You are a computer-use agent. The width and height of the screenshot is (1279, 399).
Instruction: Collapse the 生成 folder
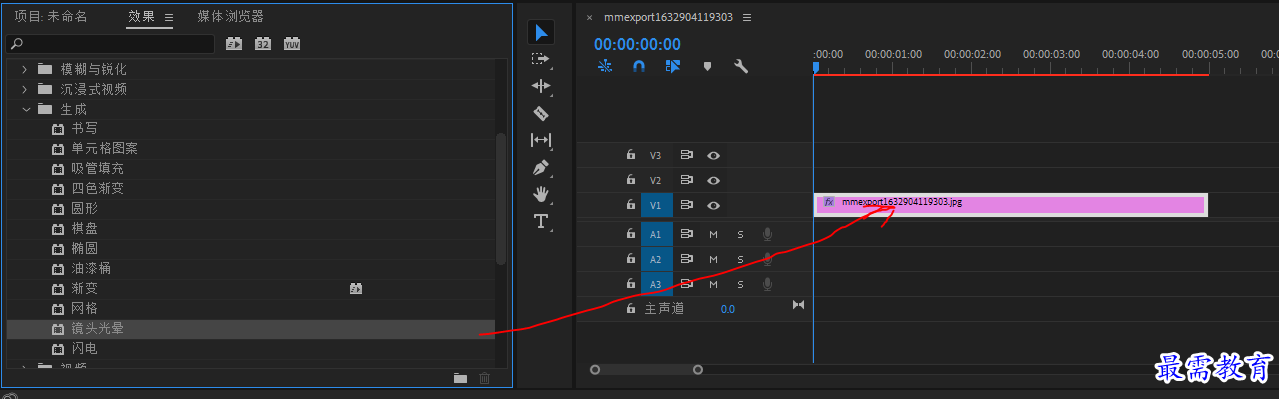pos(25,109)
